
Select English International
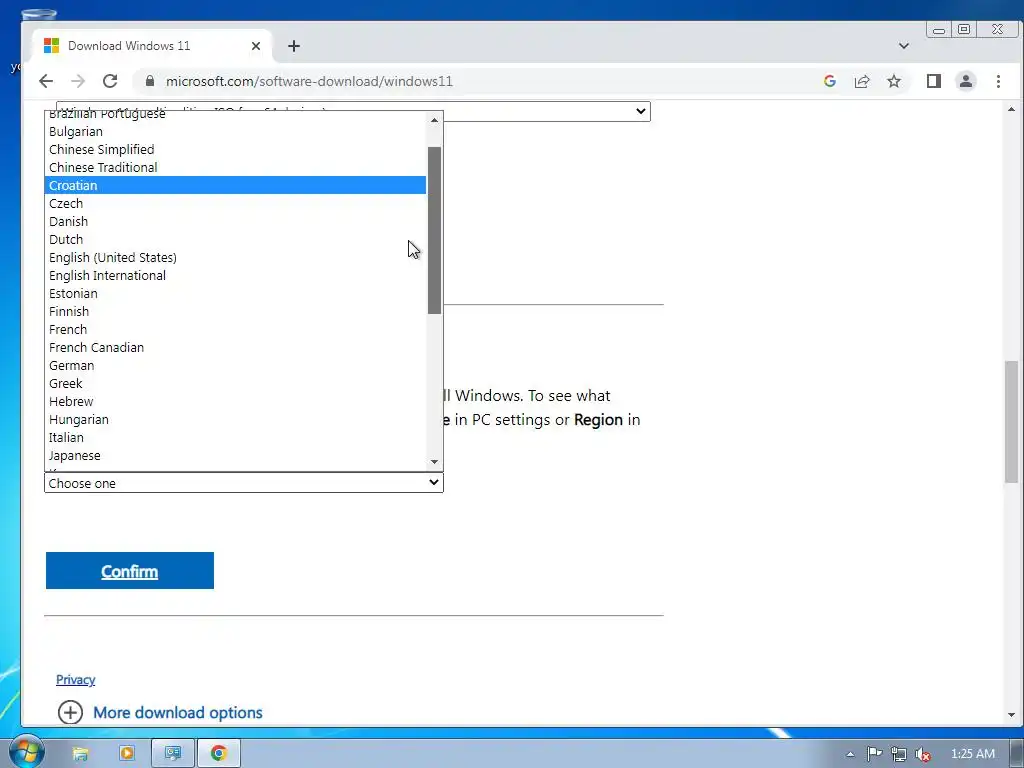235,276
